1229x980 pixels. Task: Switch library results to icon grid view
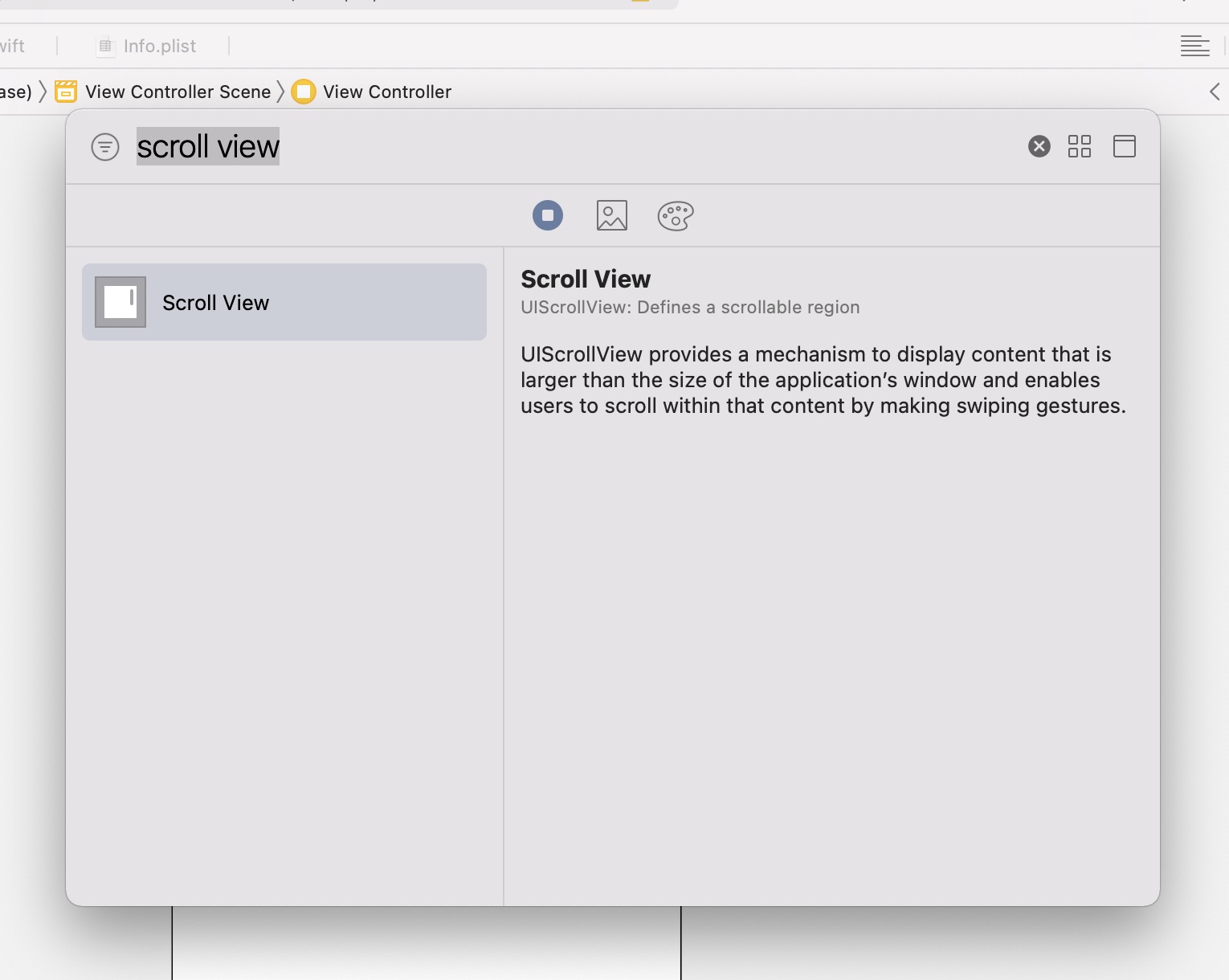tap(1079, 146)
